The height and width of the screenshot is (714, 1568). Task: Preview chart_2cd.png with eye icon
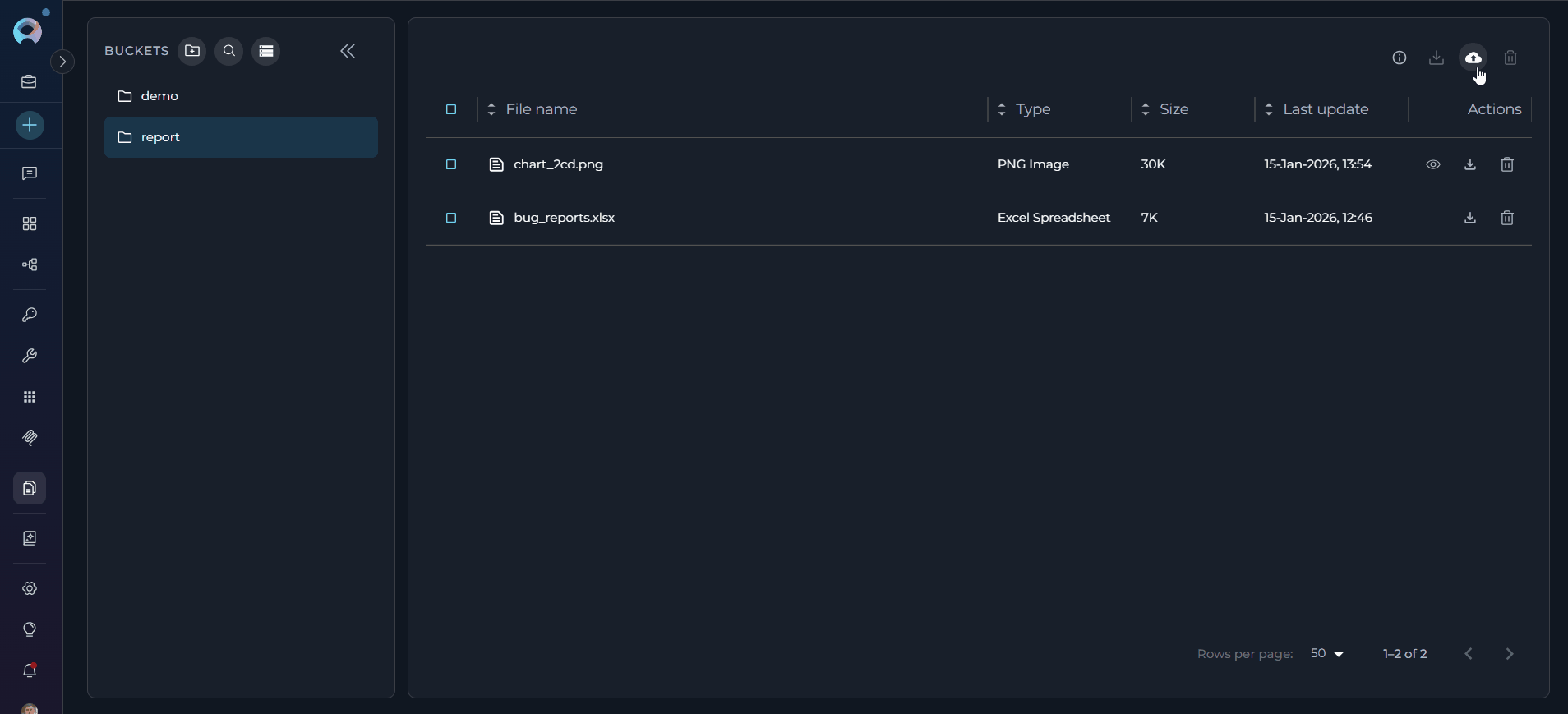1432,164
